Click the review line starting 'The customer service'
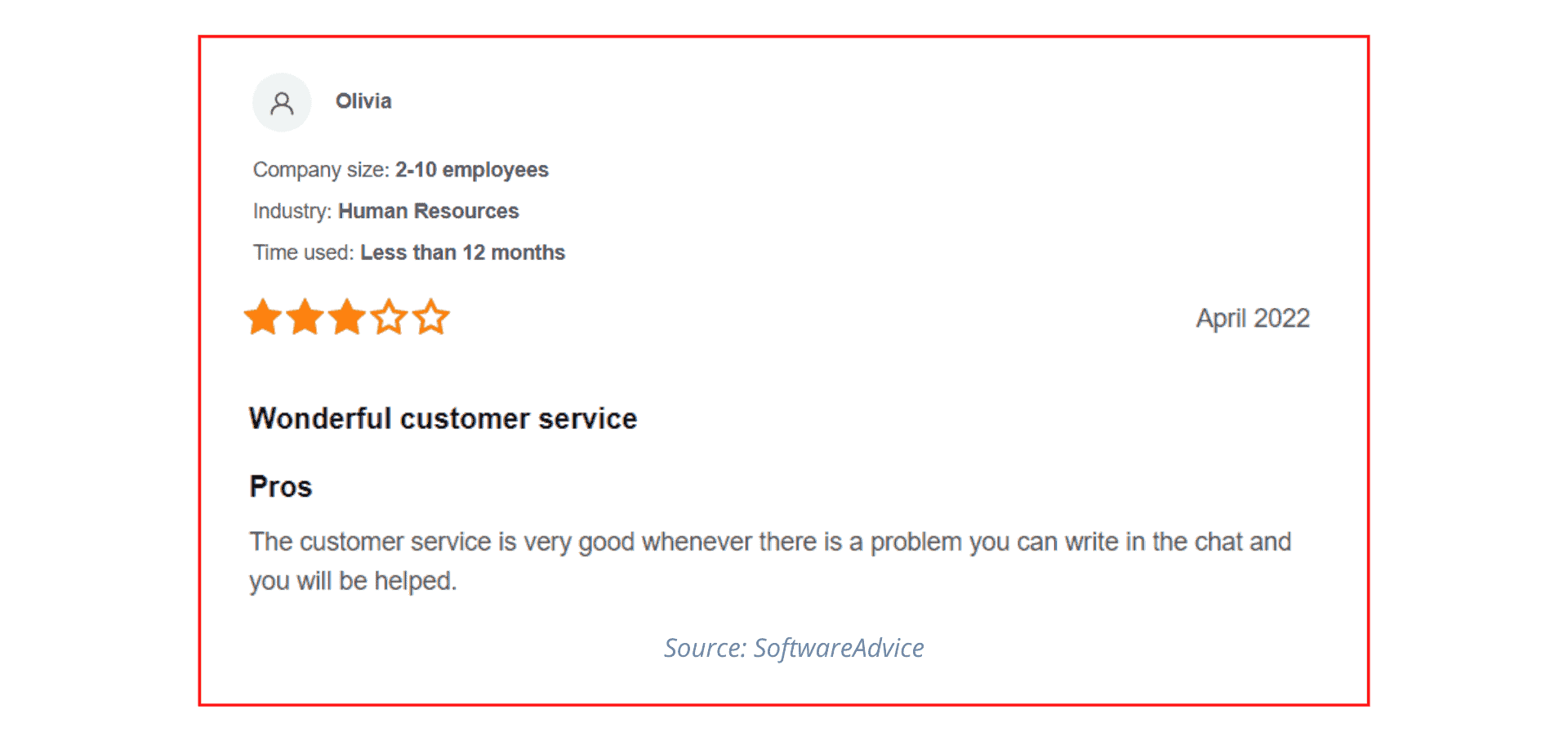 [770, 542]
